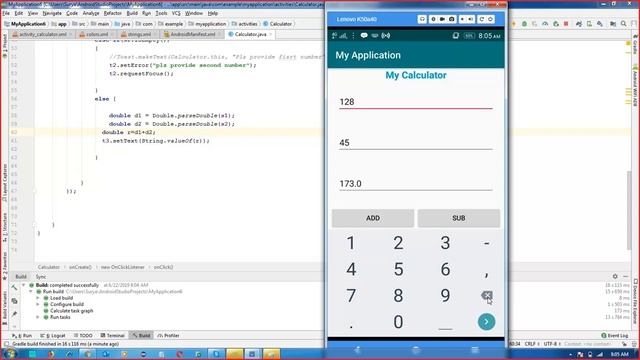This screenshot has width=640, height=360.
Task: Click the 'activities' breadcrumb folder
Action: (x=244, y=24)
